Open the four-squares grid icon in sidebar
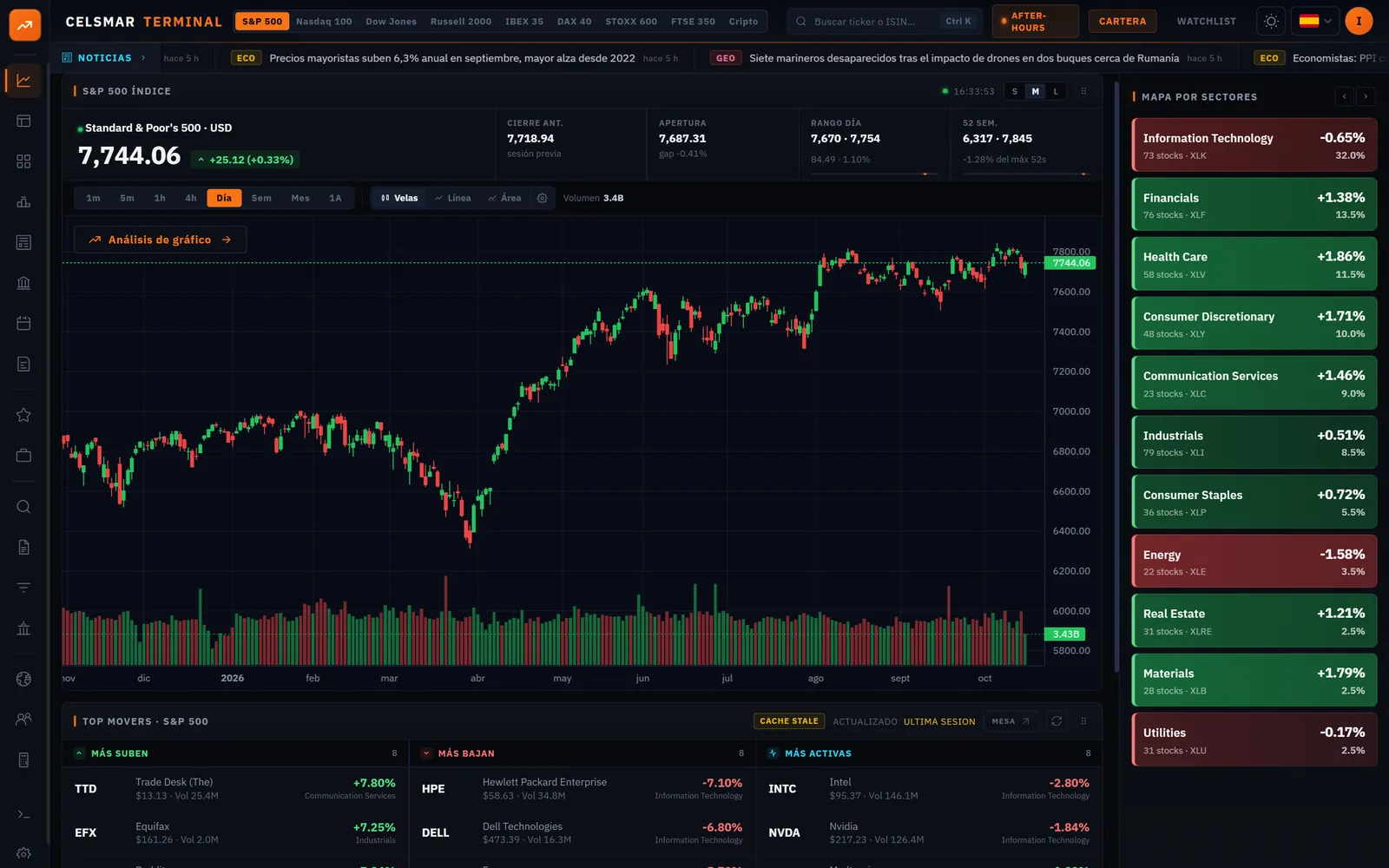The image size is (1389, 868). click(23, 161)
